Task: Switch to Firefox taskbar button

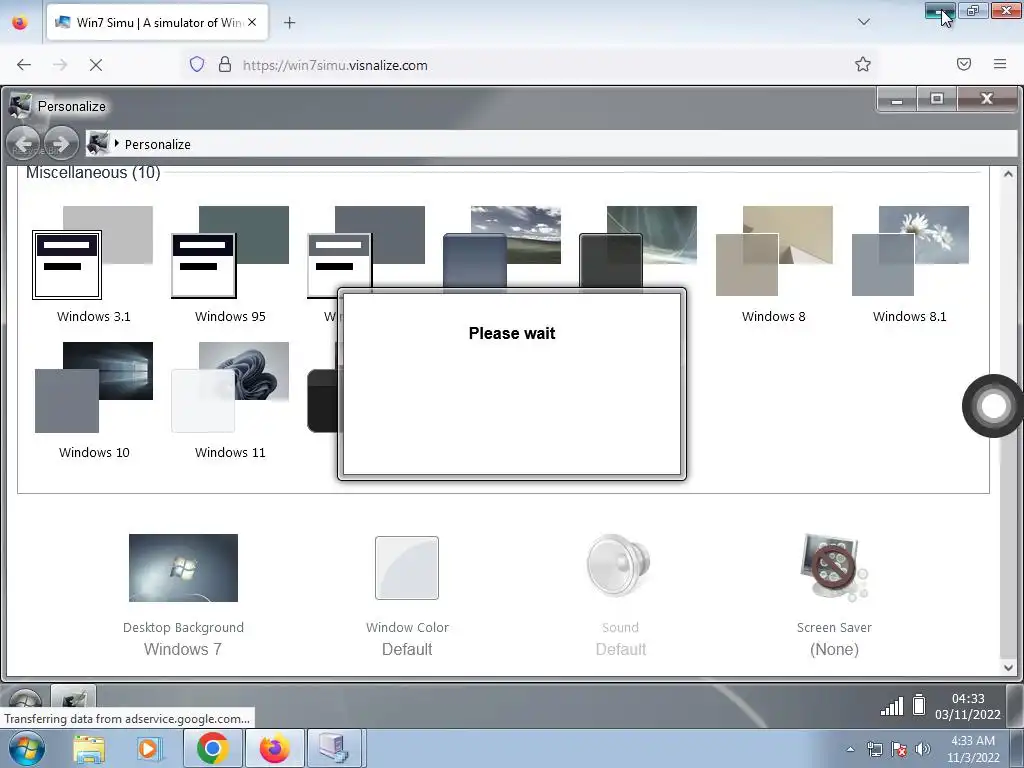Action: click(274, 748)
